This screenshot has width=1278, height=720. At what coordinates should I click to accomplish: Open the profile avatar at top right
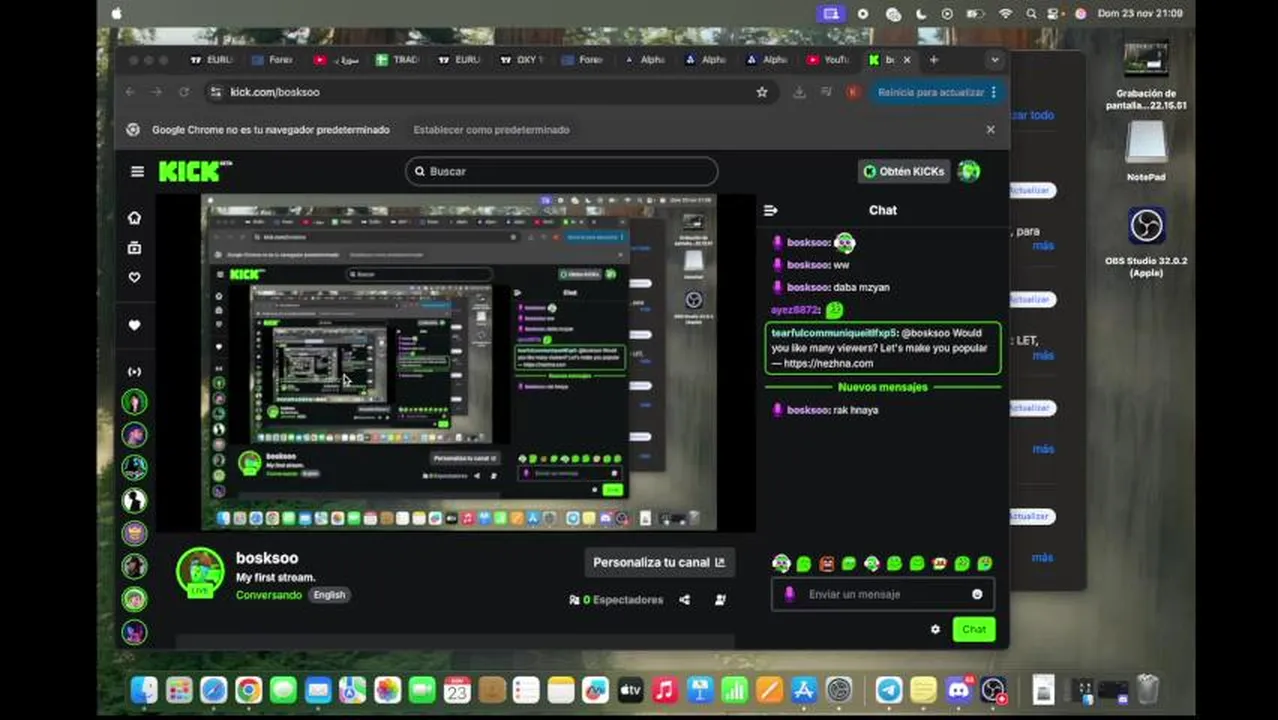click(x=968, y=171)
